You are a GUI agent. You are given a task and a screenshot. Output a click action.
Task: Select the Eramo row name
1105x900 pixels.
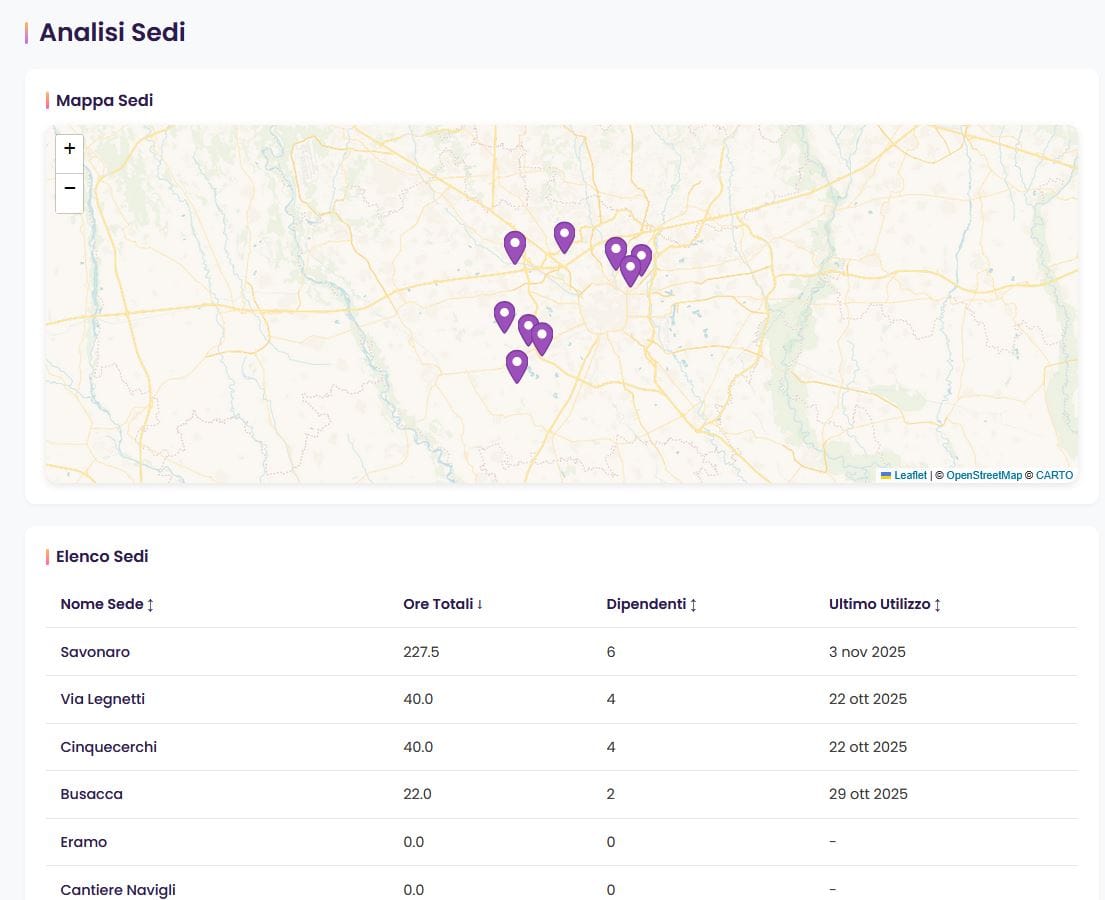point(84,842)
